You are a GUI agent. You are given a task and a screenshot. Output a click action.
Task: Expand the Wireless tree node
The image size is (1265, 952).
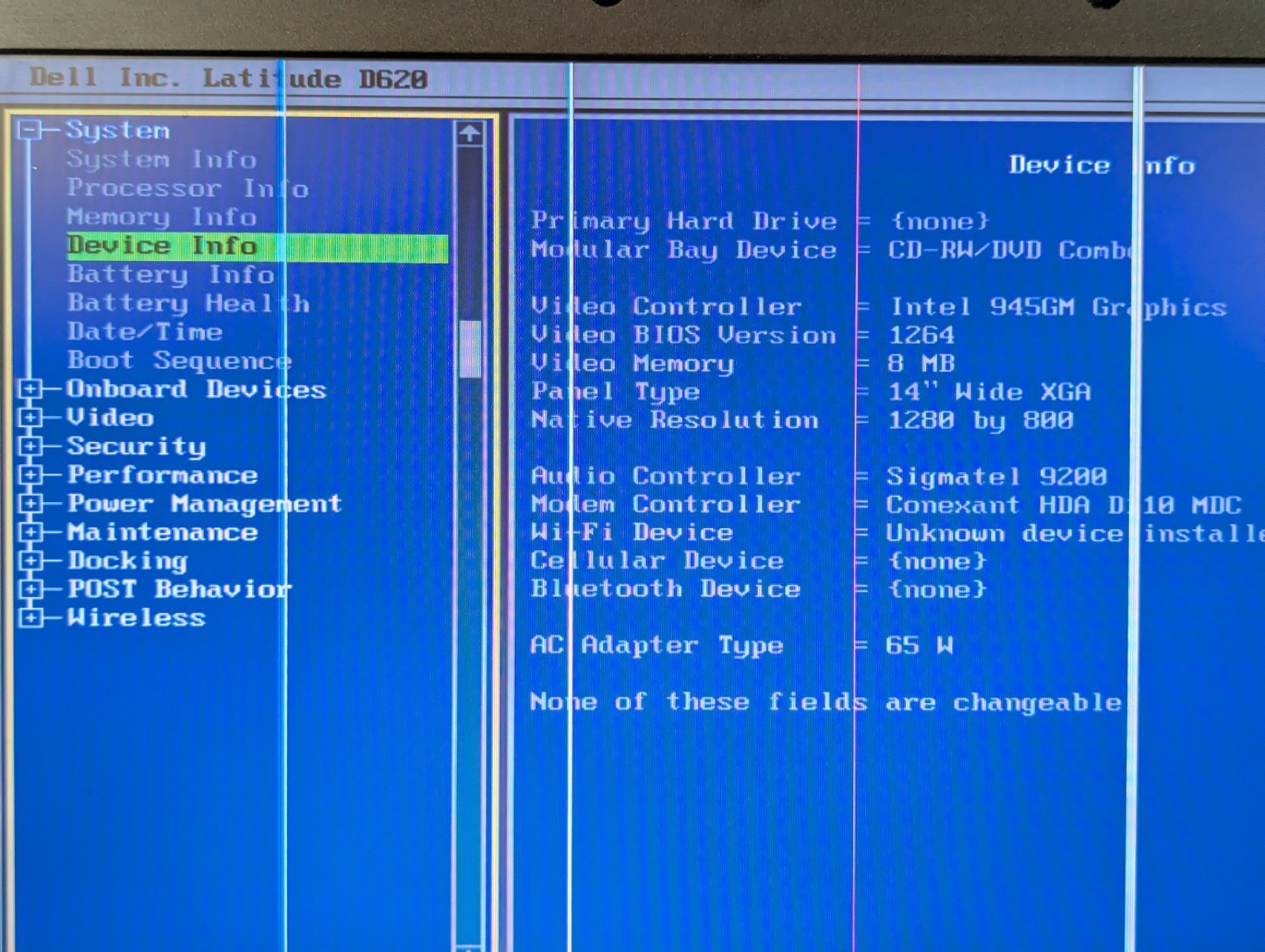pyautogui.click(x=30, y=617)
